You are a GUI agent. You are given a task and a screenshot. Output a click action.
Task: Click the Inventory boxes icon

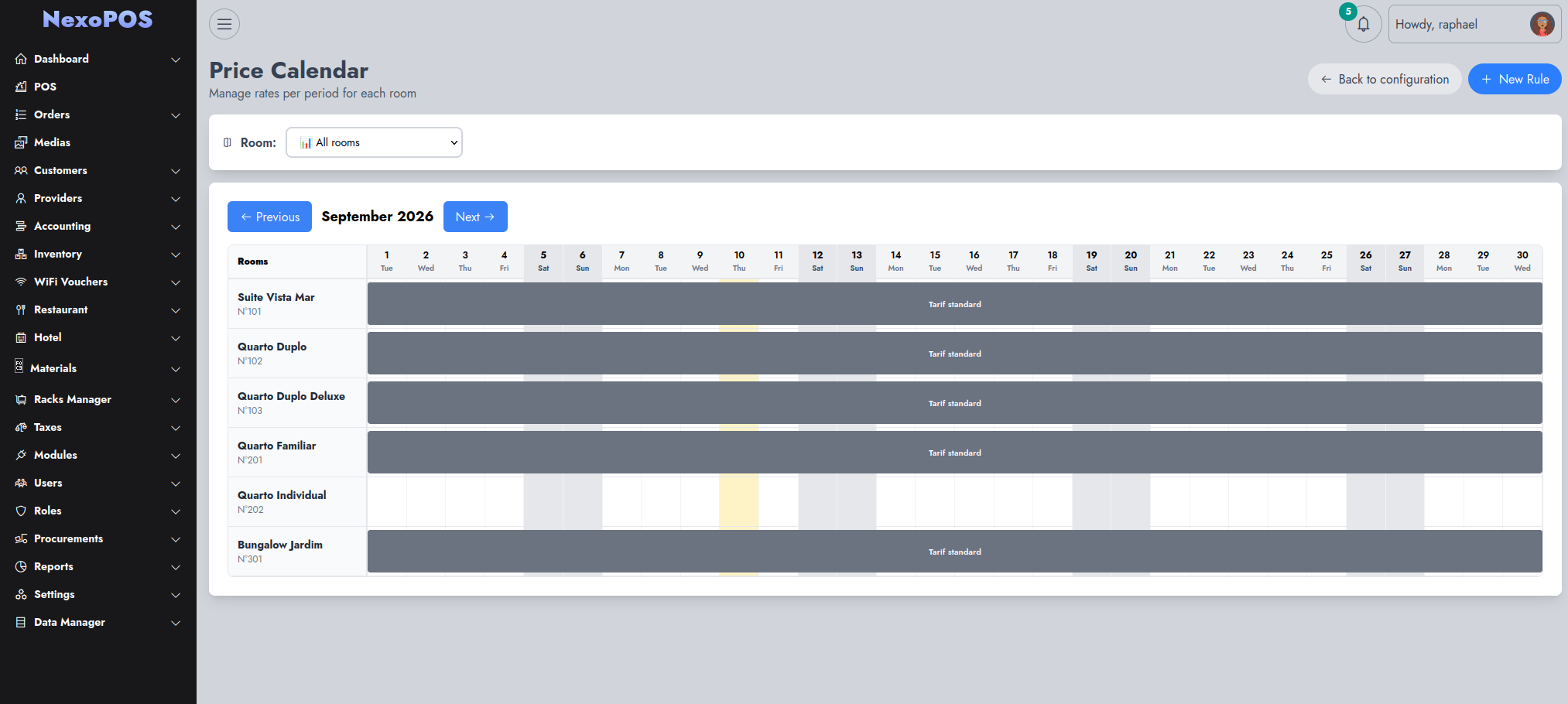(x=21, y=254)
